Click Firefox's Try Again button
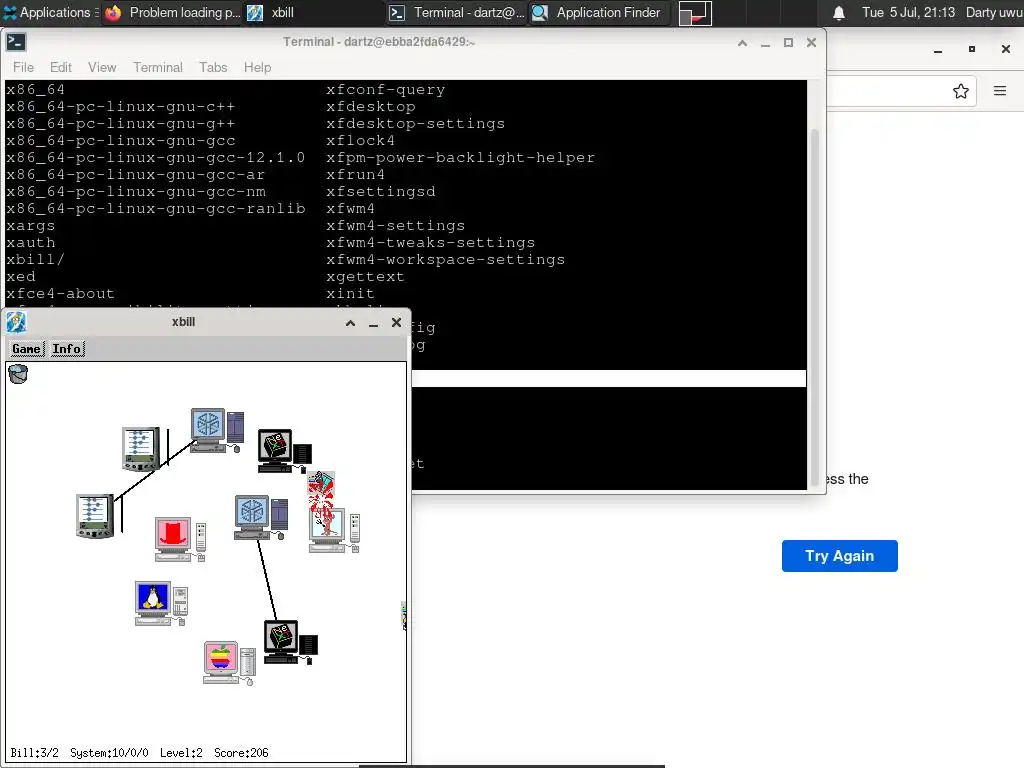This screenshot has width=1024, height=768. click(x=839, y=556)
